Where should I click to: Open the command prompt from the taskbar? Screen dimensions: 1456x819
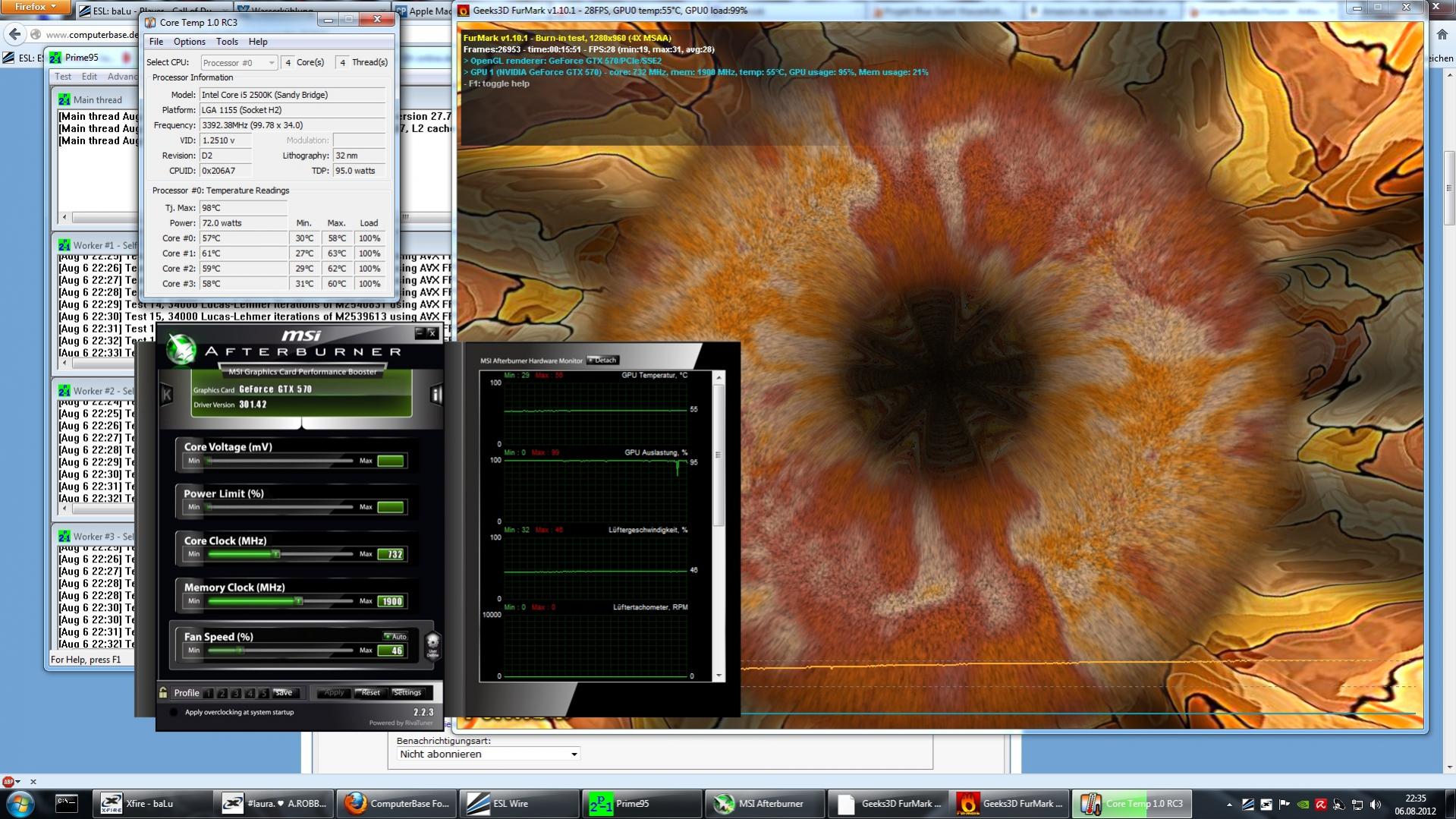click(67, 803)
